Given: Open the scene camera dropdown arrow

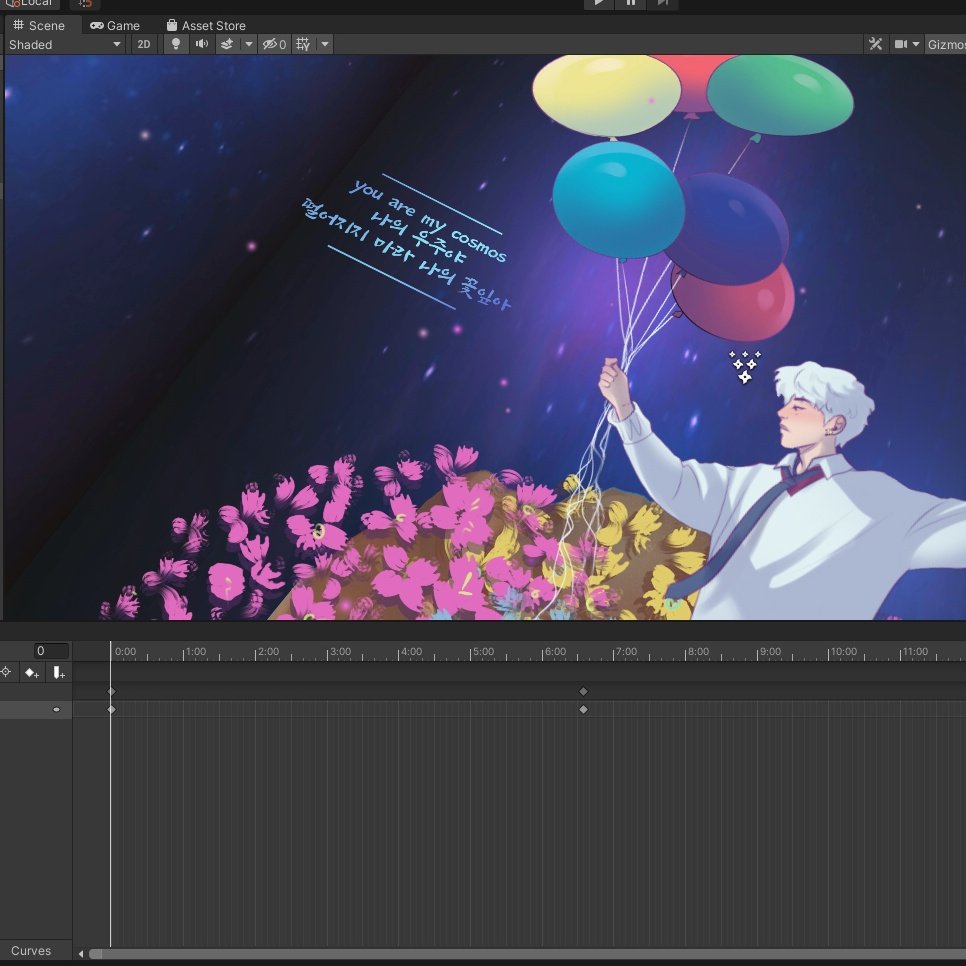Looking at the screenshot, I should point(916,44).
